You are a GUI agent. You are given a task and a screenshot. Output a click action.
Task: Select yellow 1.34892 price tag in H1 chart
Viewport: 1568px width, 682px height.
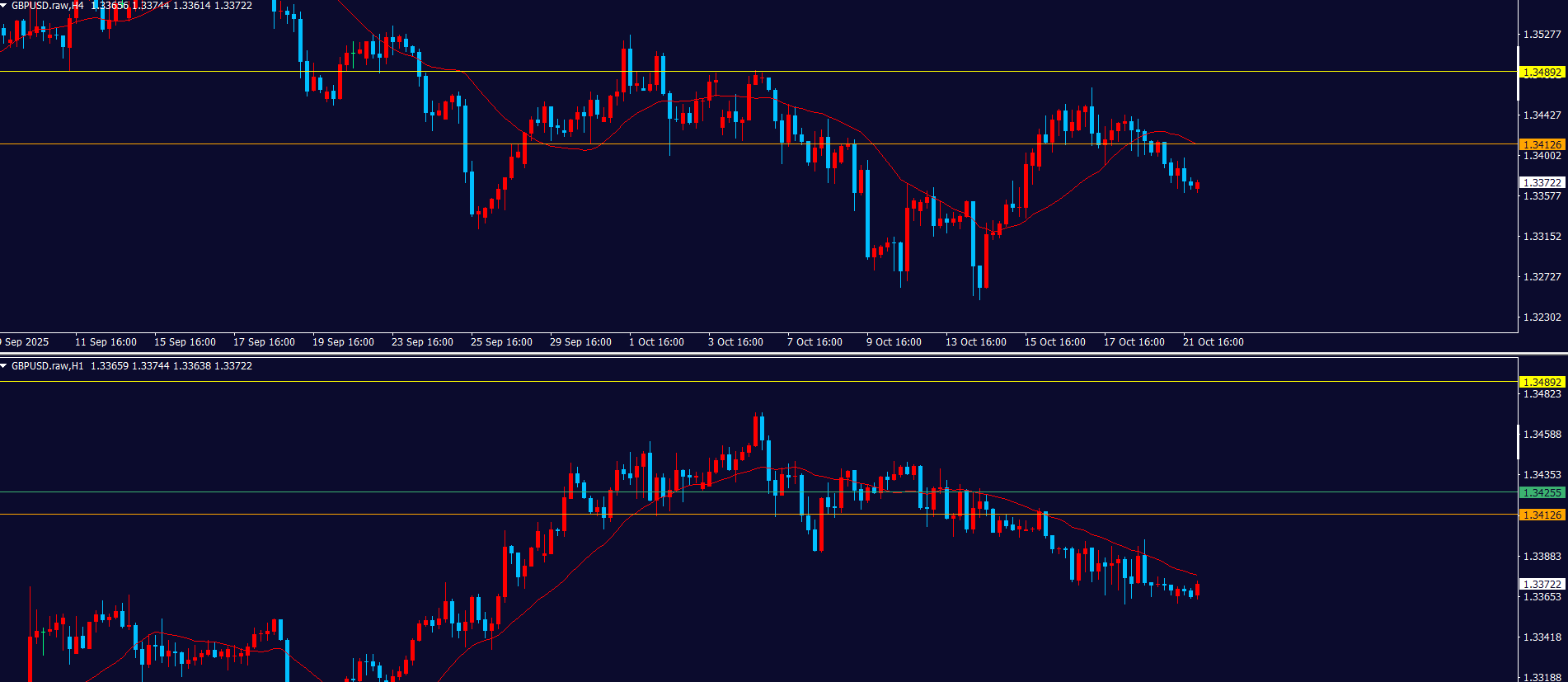click(1542, 382)
